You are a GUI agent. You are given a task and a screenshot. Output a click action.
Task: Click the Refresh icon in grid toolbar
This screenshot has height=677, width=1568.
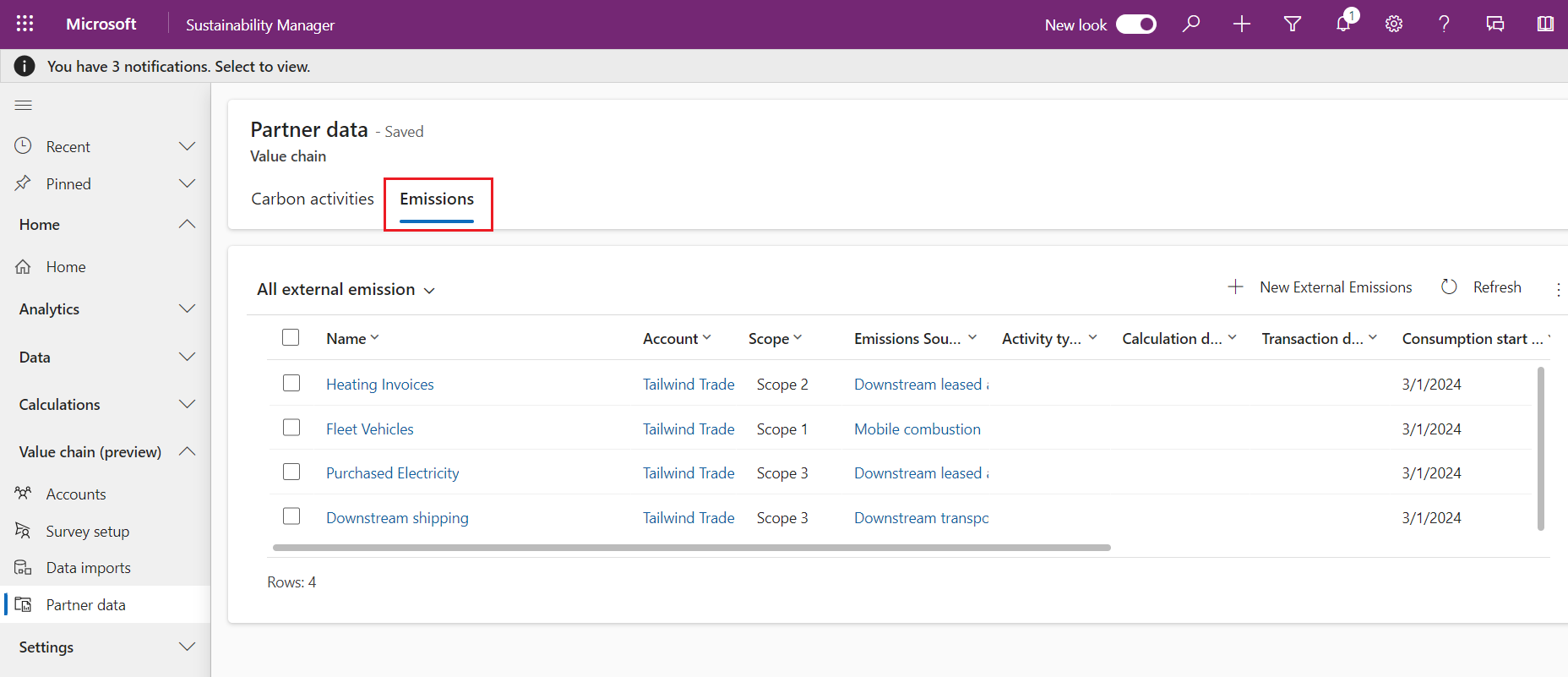tap(1449, 287)
